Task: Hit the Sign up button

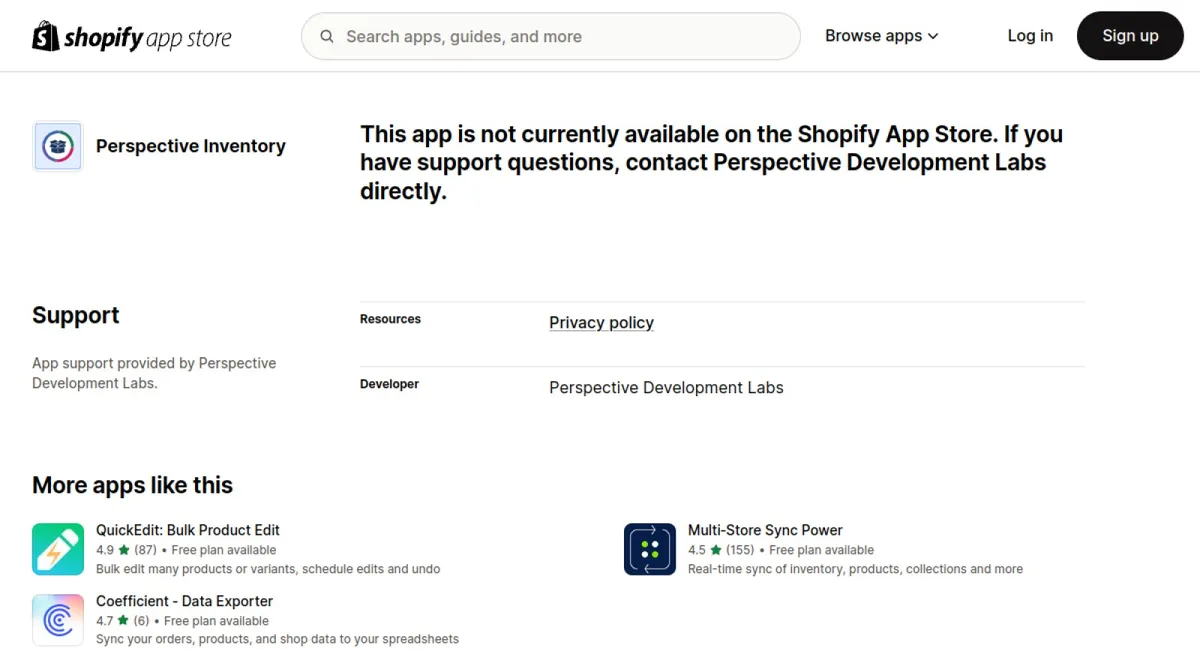Action: coord(1130,36)
